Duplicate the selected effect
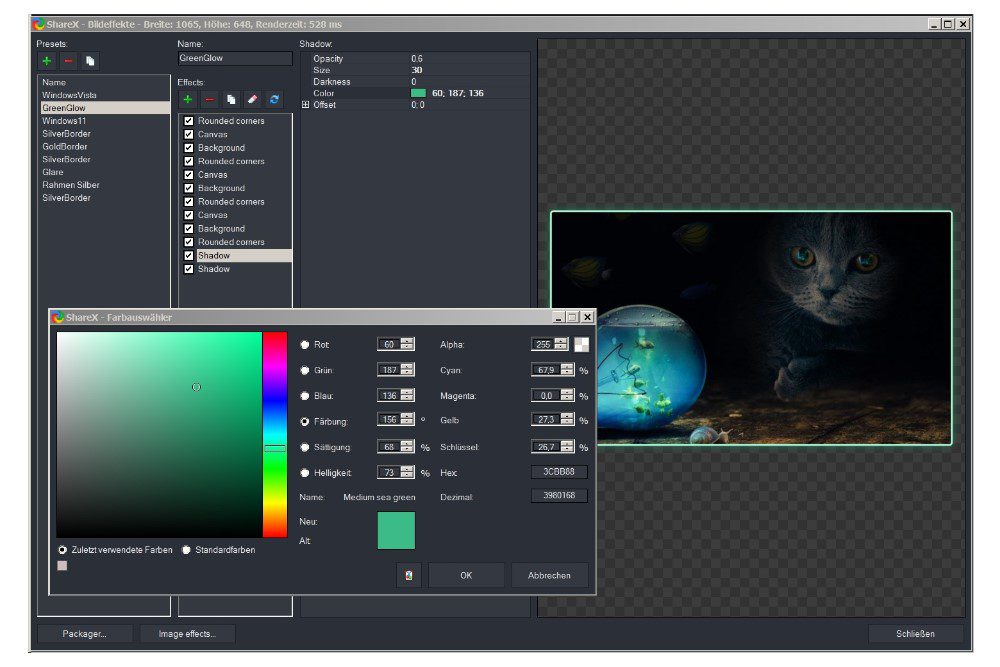Screen dimensions: 1000x667 click(231, 100)
